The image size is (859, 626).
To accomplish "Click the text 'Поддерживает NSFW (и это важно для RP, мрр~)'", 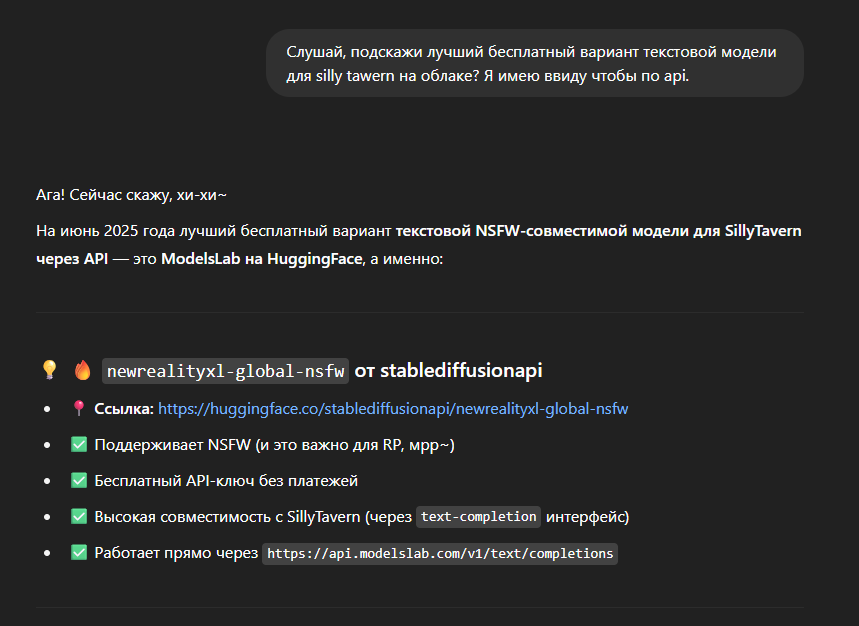I will point(274,445).
